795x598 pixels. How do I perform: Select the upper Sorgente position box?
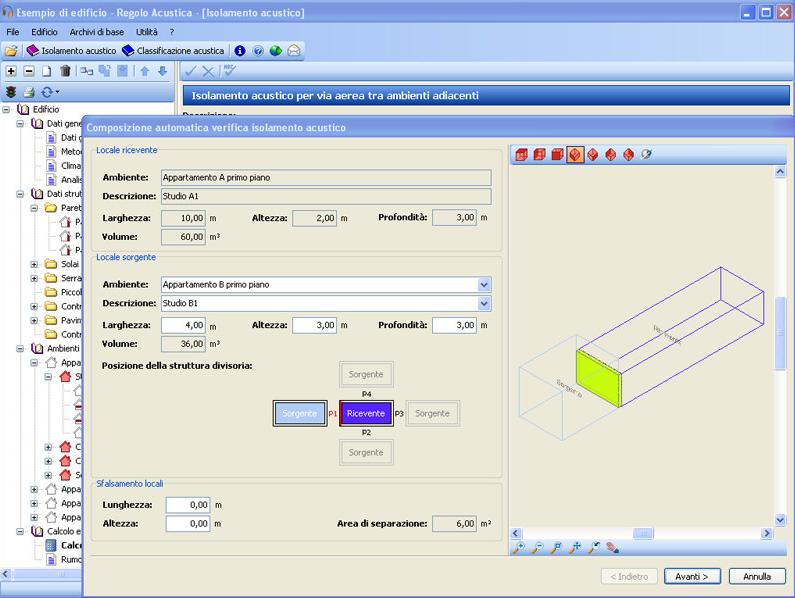366,375
